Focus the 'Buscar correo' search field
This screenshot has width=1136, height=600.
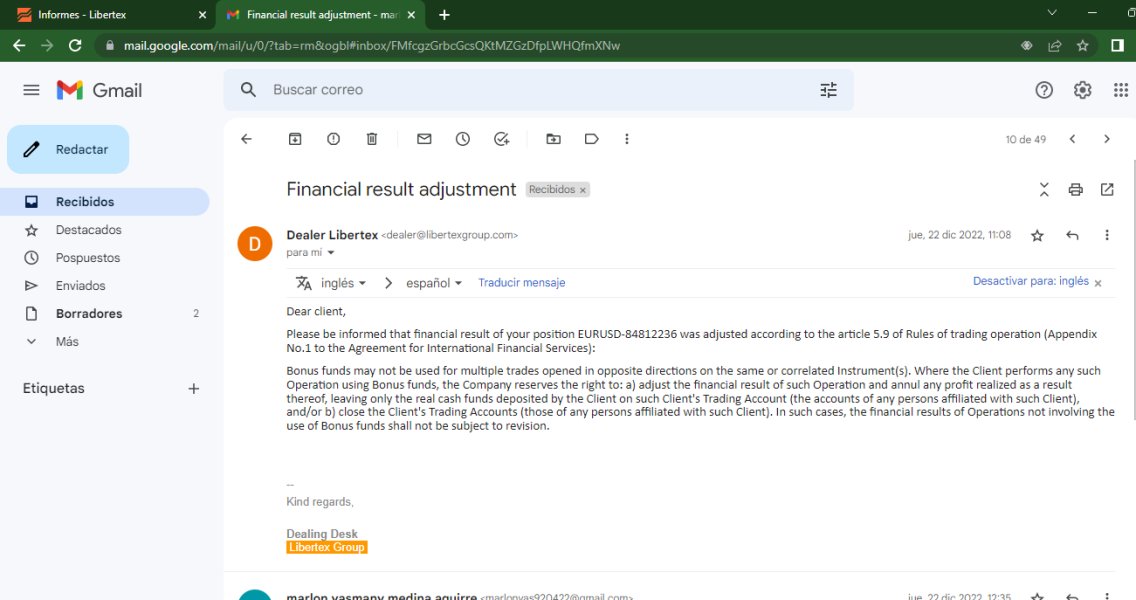point(538,90)
